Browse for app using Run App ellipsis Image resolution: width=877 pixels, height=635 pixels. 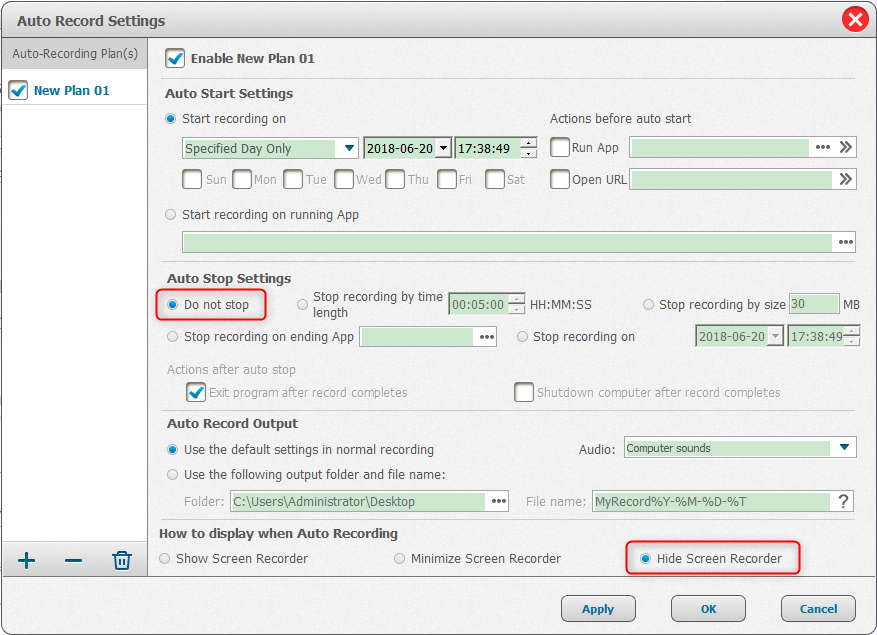coord(823,148)
